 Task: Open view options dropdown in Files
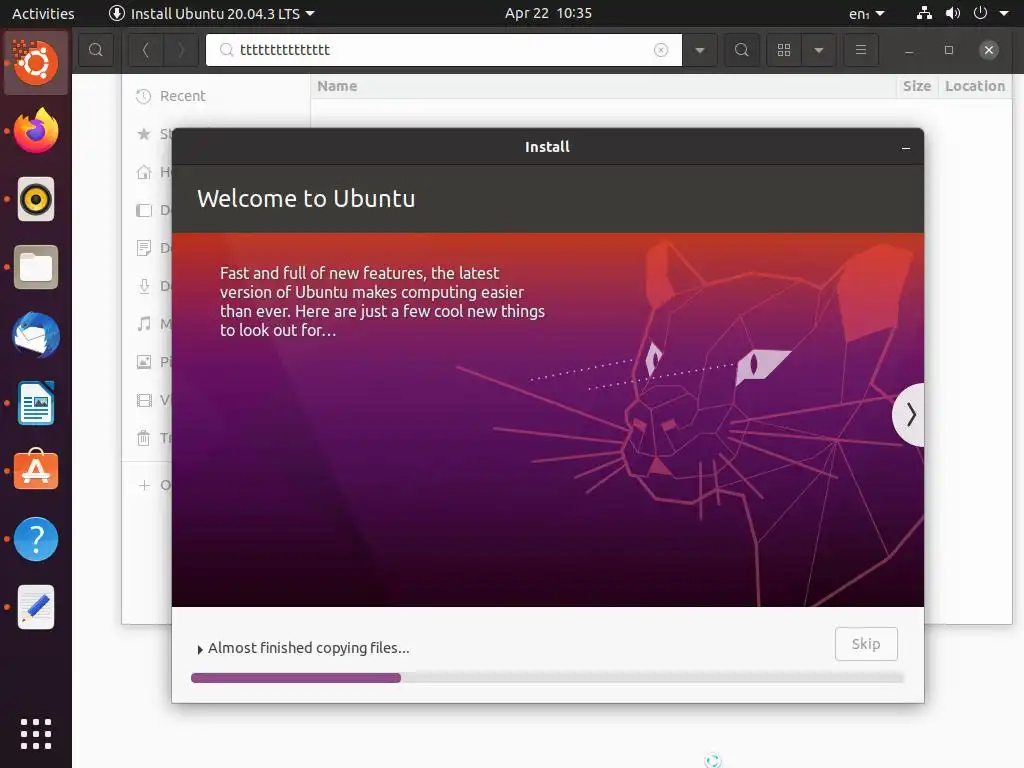819,50
